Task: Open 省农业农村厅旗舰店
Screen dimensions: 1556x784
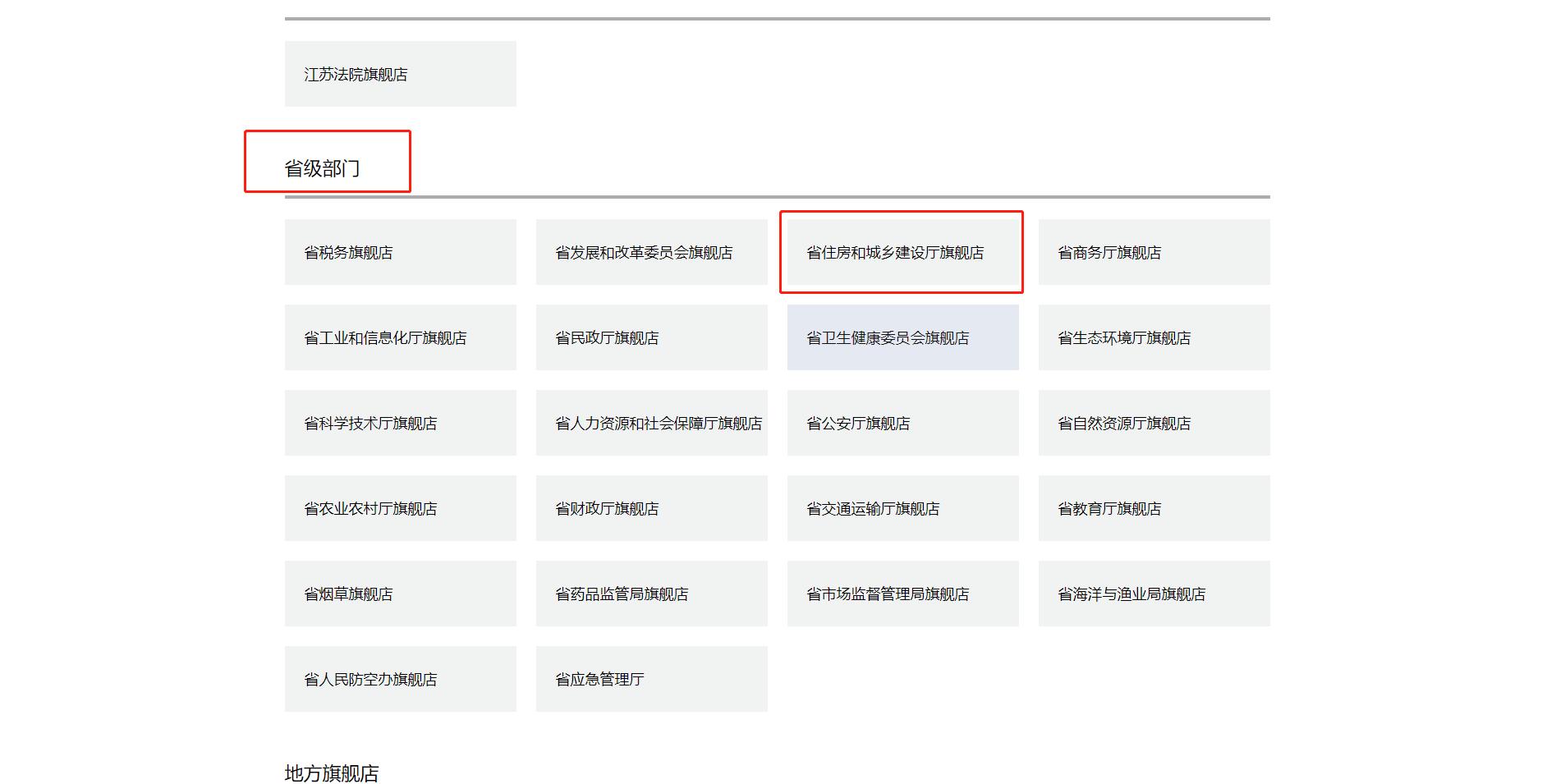Action: 401,508
